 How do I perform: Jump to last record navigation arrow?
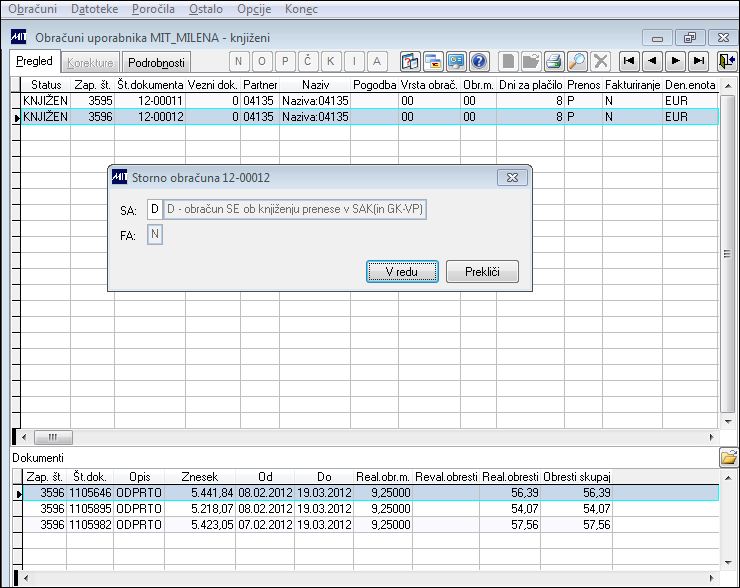pos(698,61)
